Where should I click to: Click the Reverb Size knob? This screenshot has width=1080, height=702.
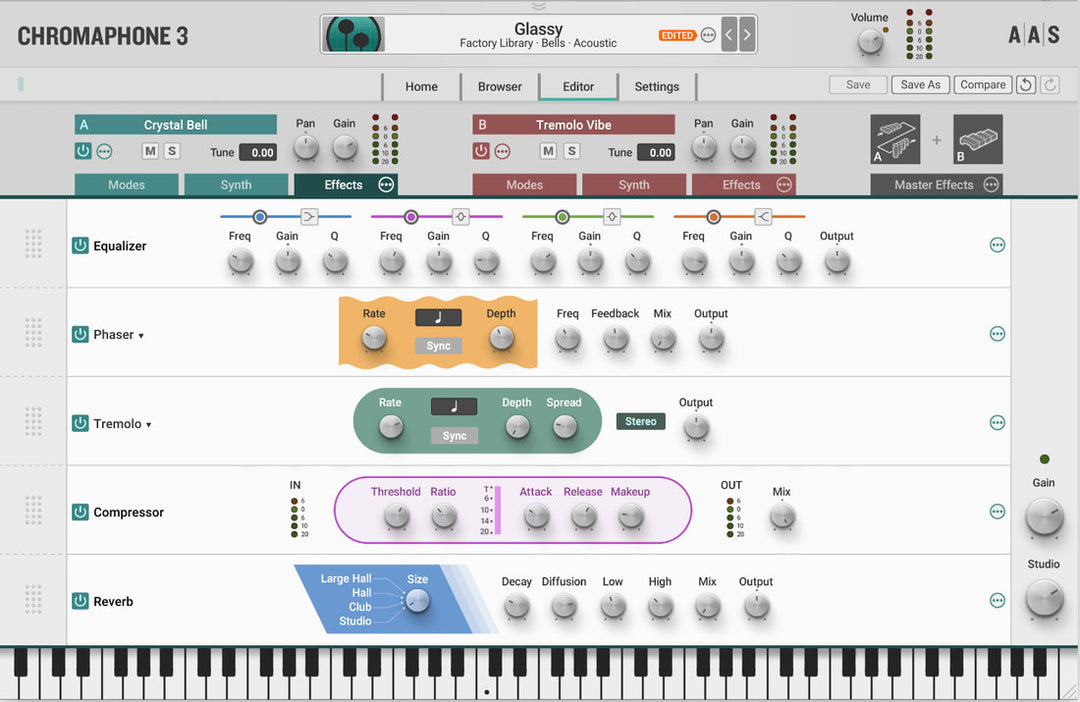417,601
